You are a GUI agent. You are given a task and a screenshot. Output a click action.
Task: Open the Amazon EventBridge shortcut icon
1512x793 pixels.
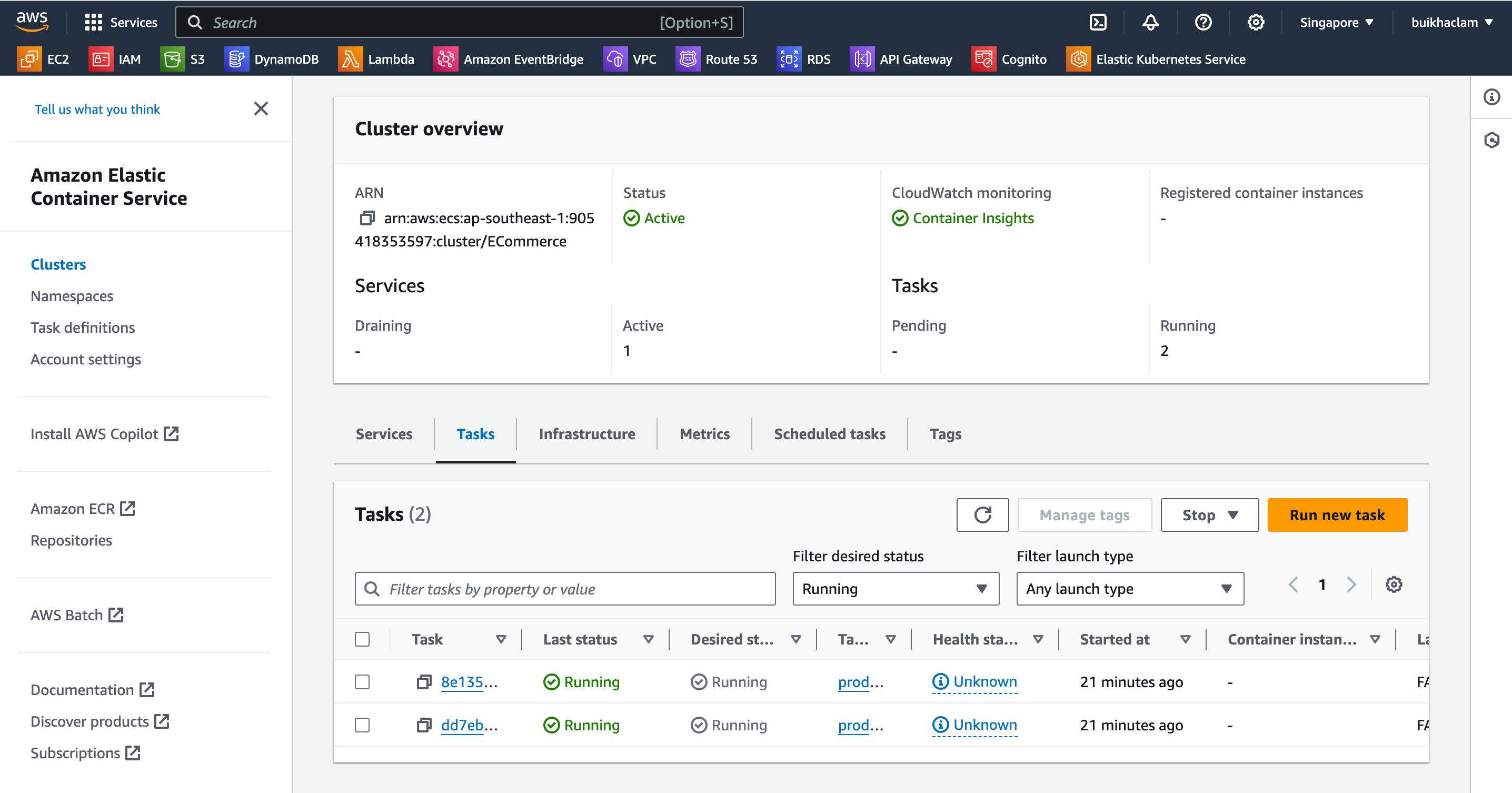(446, 58)
